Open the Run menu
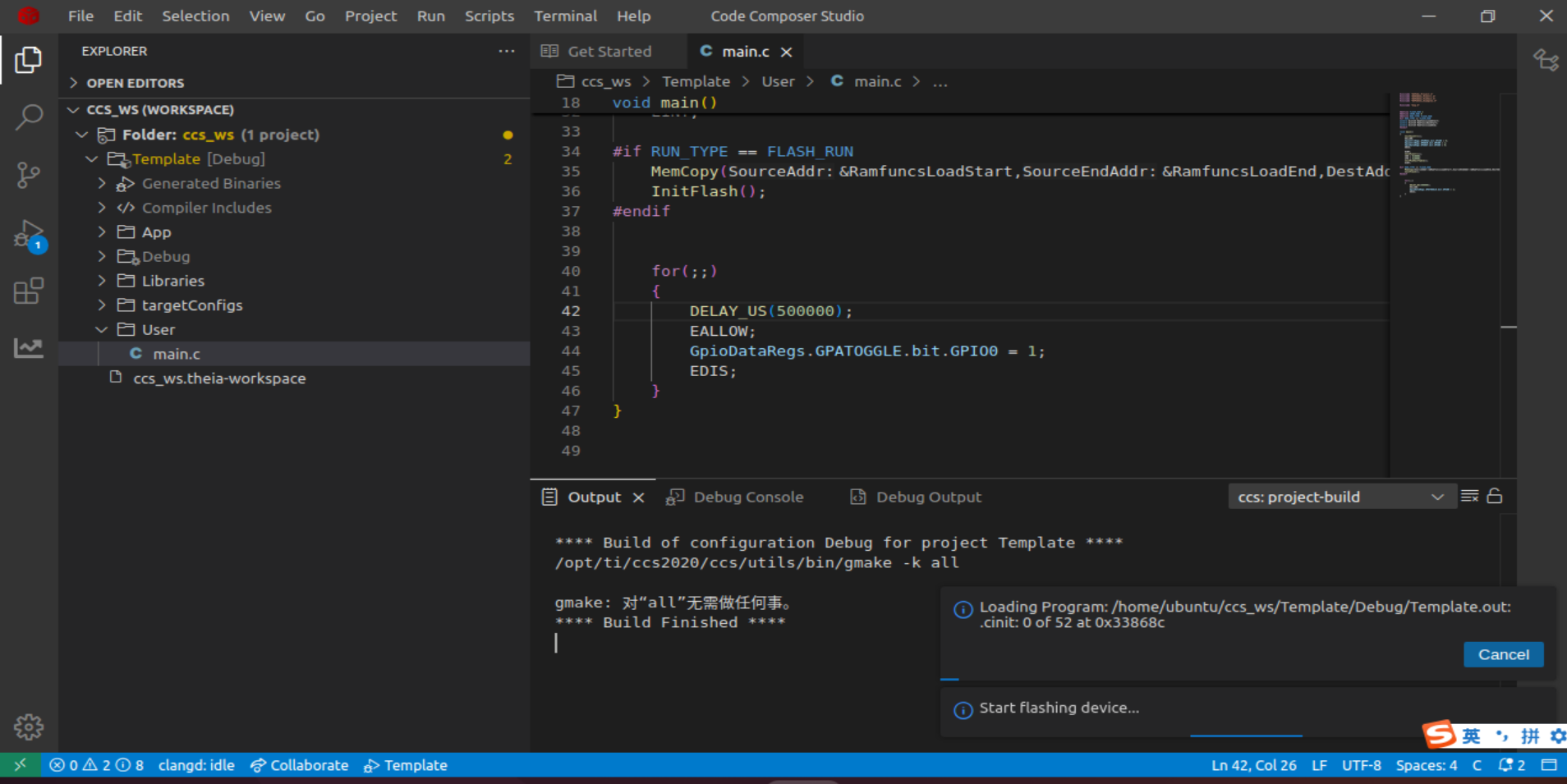Viewport: 1567px width, 784px height. [x=430, y=16]
